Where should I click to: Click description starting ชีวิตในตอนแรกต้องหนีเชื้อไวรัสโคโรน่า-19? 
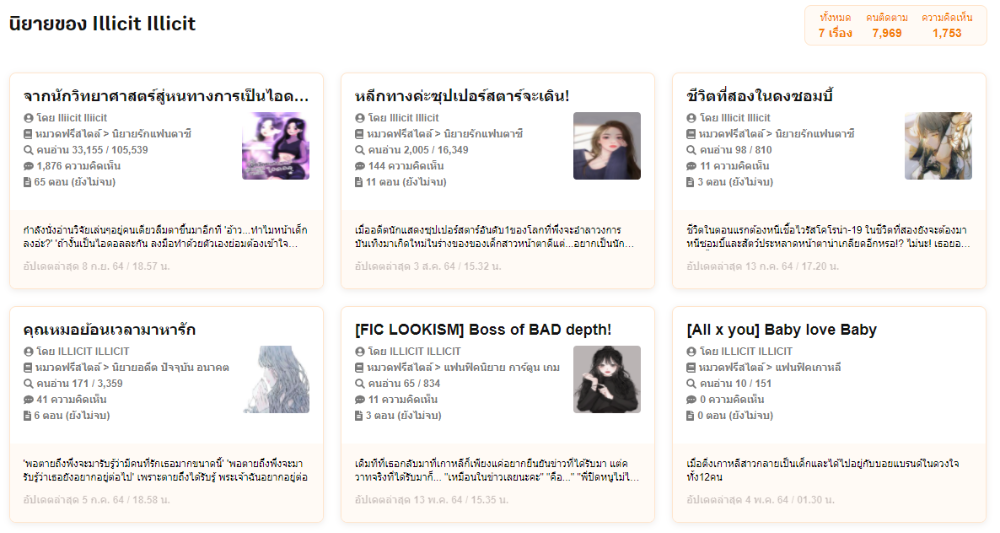828,237
